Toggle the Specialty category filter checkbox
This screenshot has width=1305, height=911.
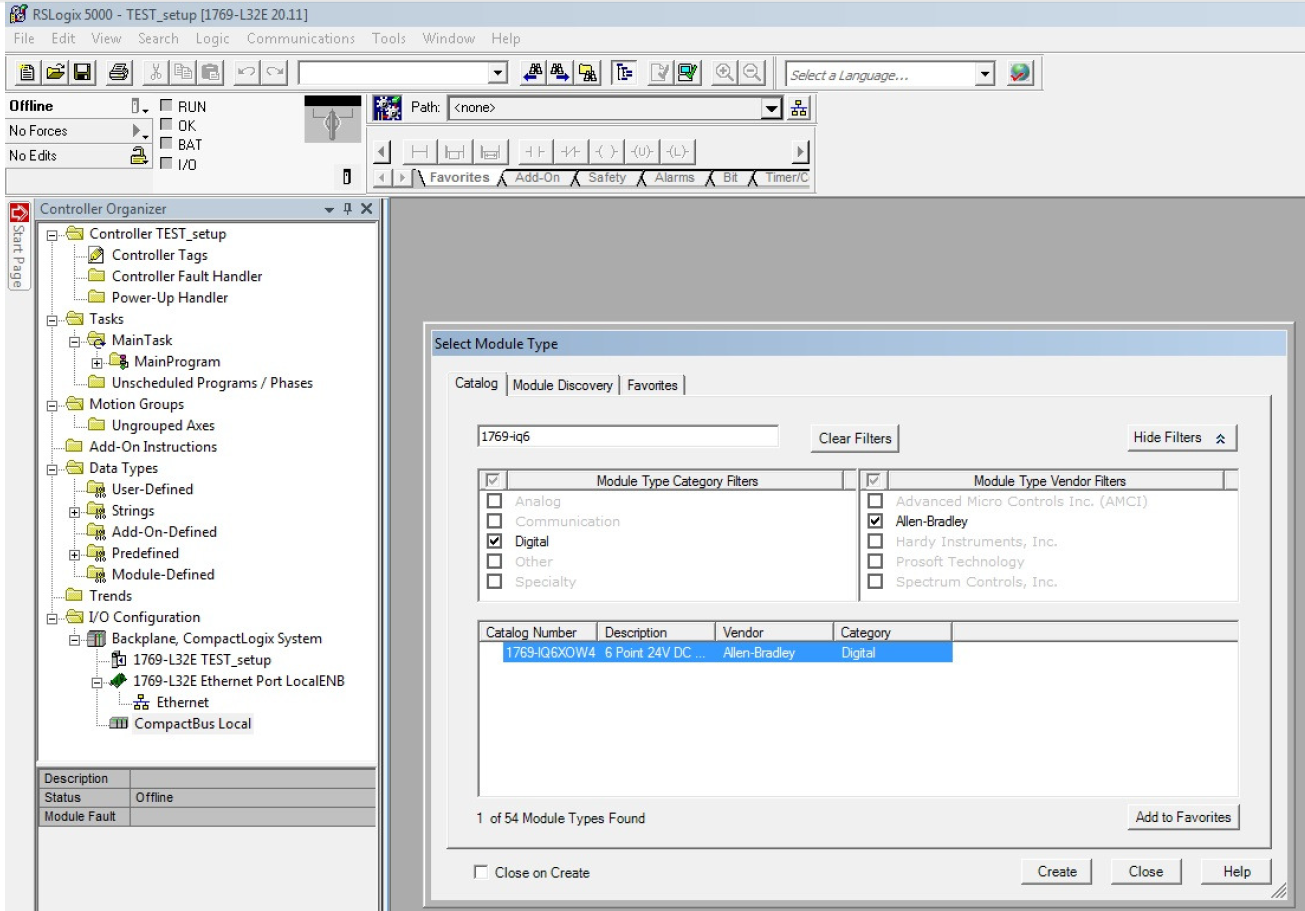coord(493,581)
